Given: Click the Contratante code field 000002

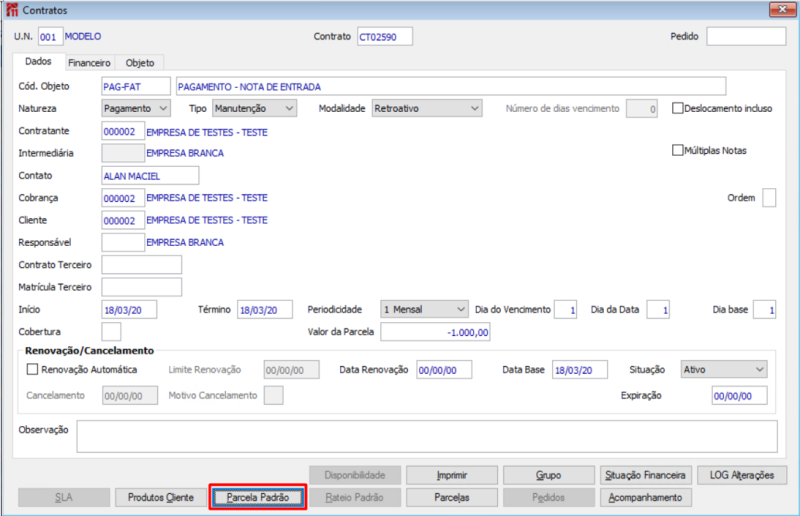Looking at the screenshot, I should [123, 131].
